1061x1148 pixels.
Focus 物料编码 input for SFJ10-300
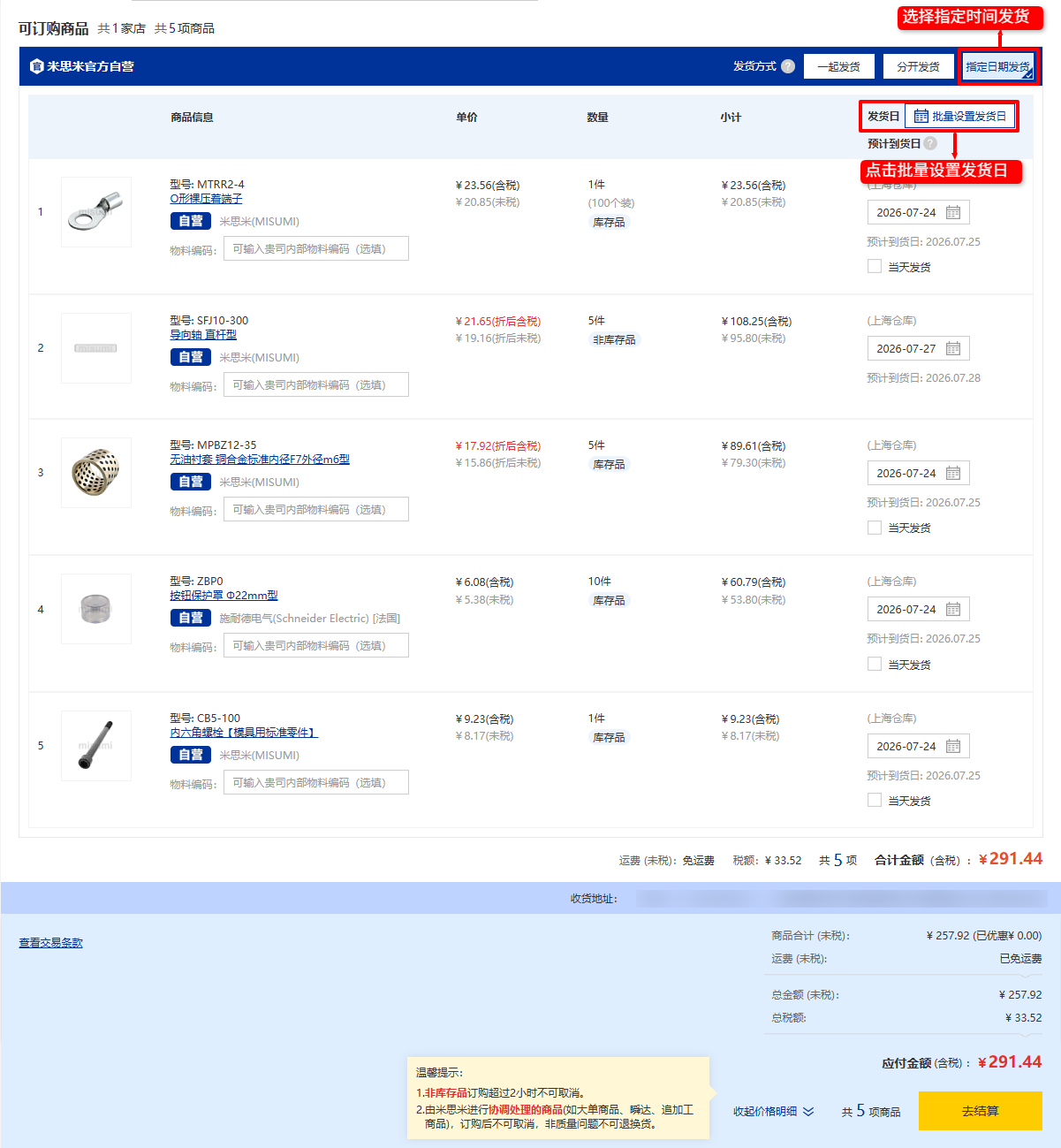point(316,385)
